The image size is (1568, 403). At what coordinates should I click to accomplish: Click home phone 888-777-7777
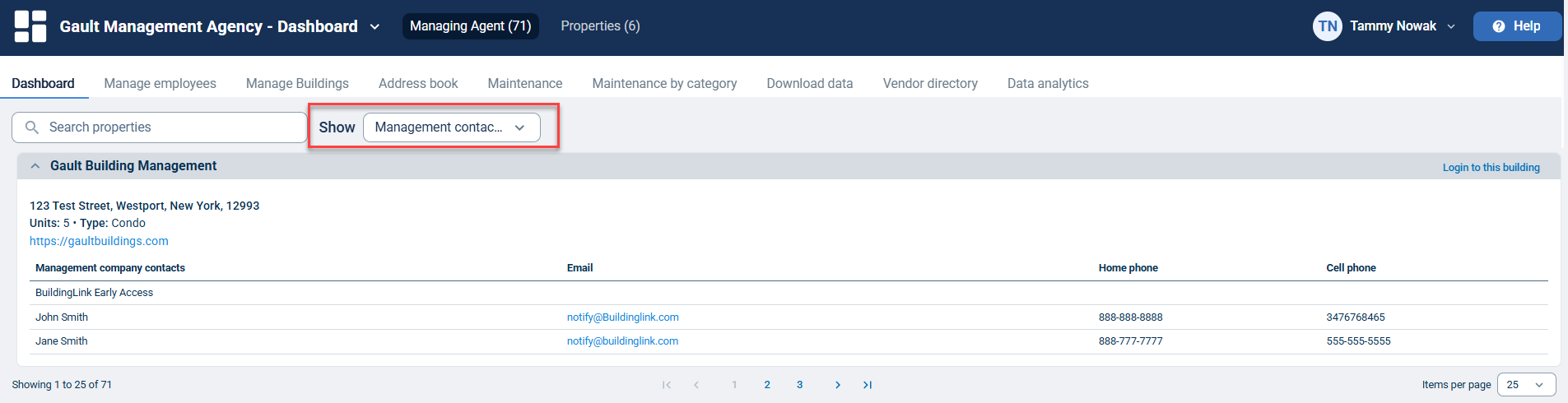tap(1130, 340)
